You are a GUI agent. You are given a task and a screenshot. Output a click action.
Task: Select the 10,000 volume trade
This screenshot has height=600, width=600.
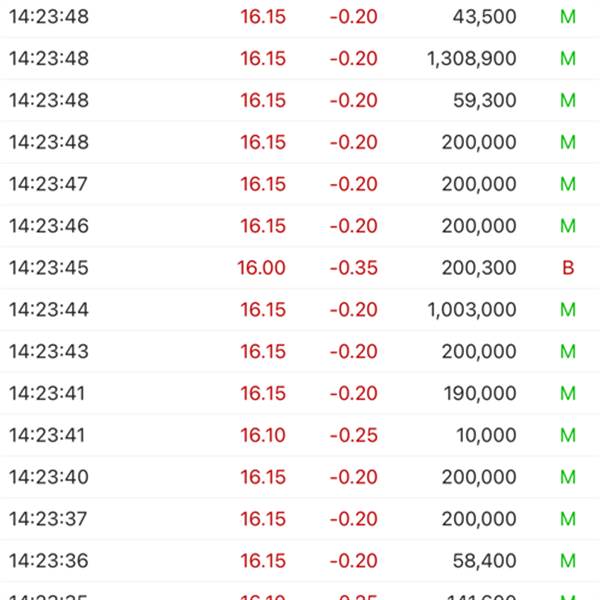pos(484,436)
